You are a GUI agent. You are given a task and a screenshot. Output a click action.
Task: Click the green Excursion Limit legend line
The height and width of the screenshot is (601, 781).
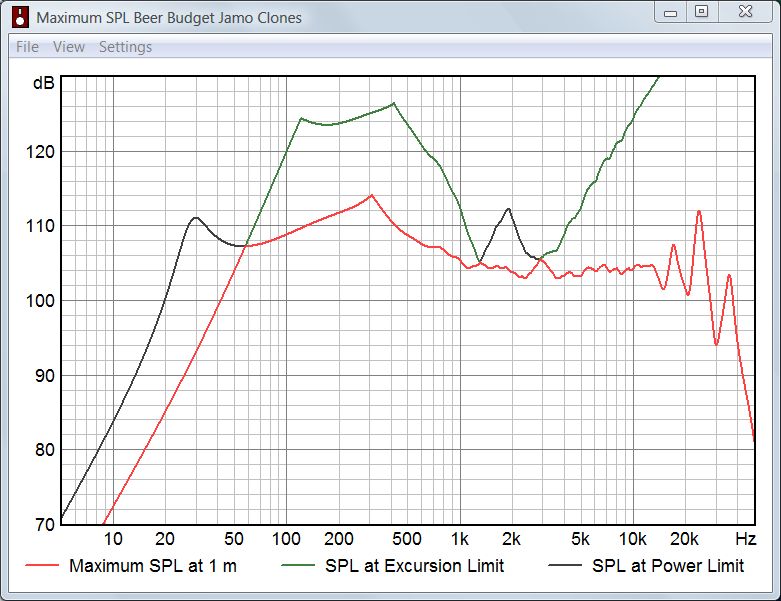(298, 566)
